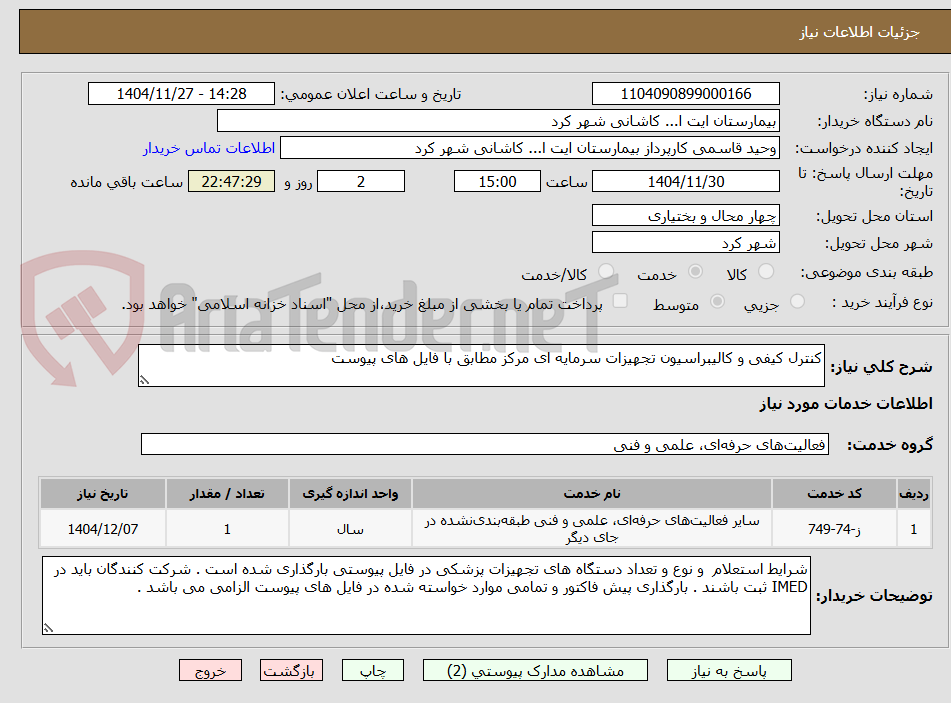
Task: Toggle the Islamic treasury payment checkbox
Action: click(620, 301)
